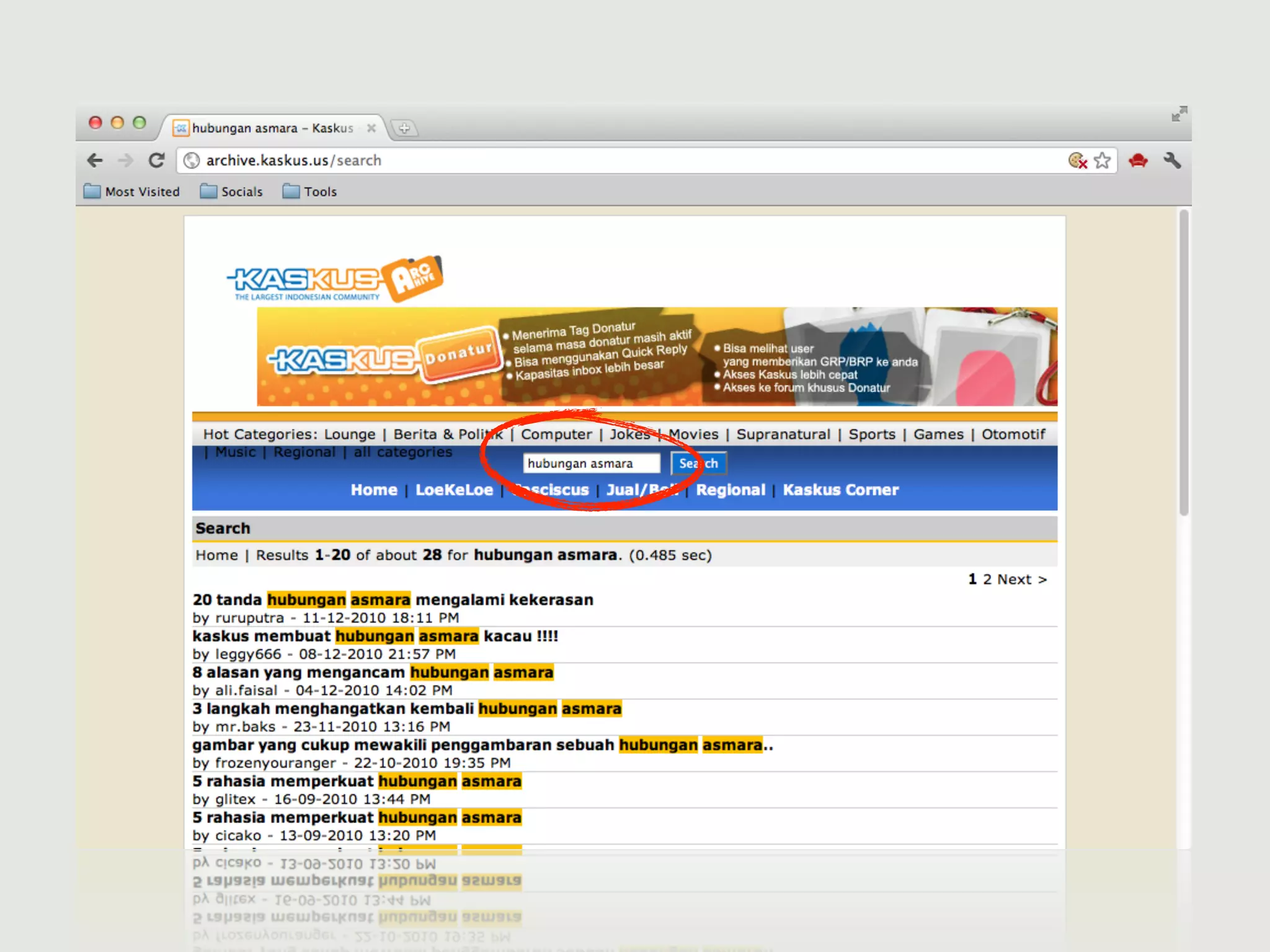Bookmark page with star icon
1270x952 pixels.
tap(1102, 161)
